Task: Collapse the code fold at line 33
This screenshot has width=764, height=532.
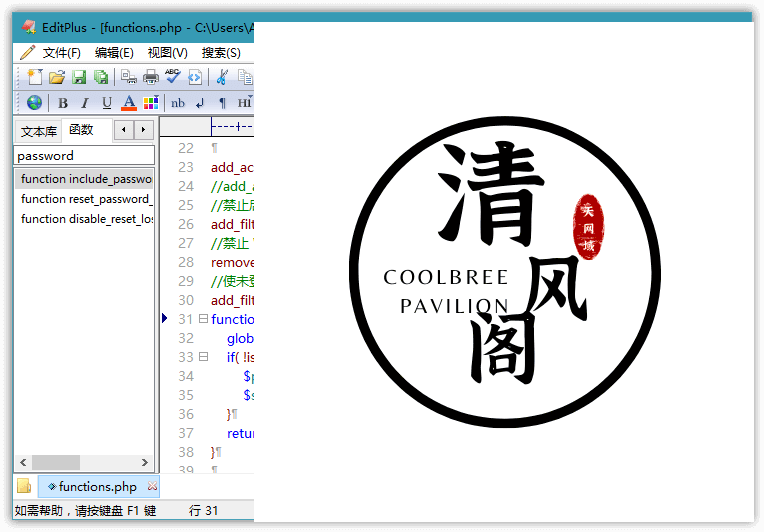Action: (x=204, y=357)
